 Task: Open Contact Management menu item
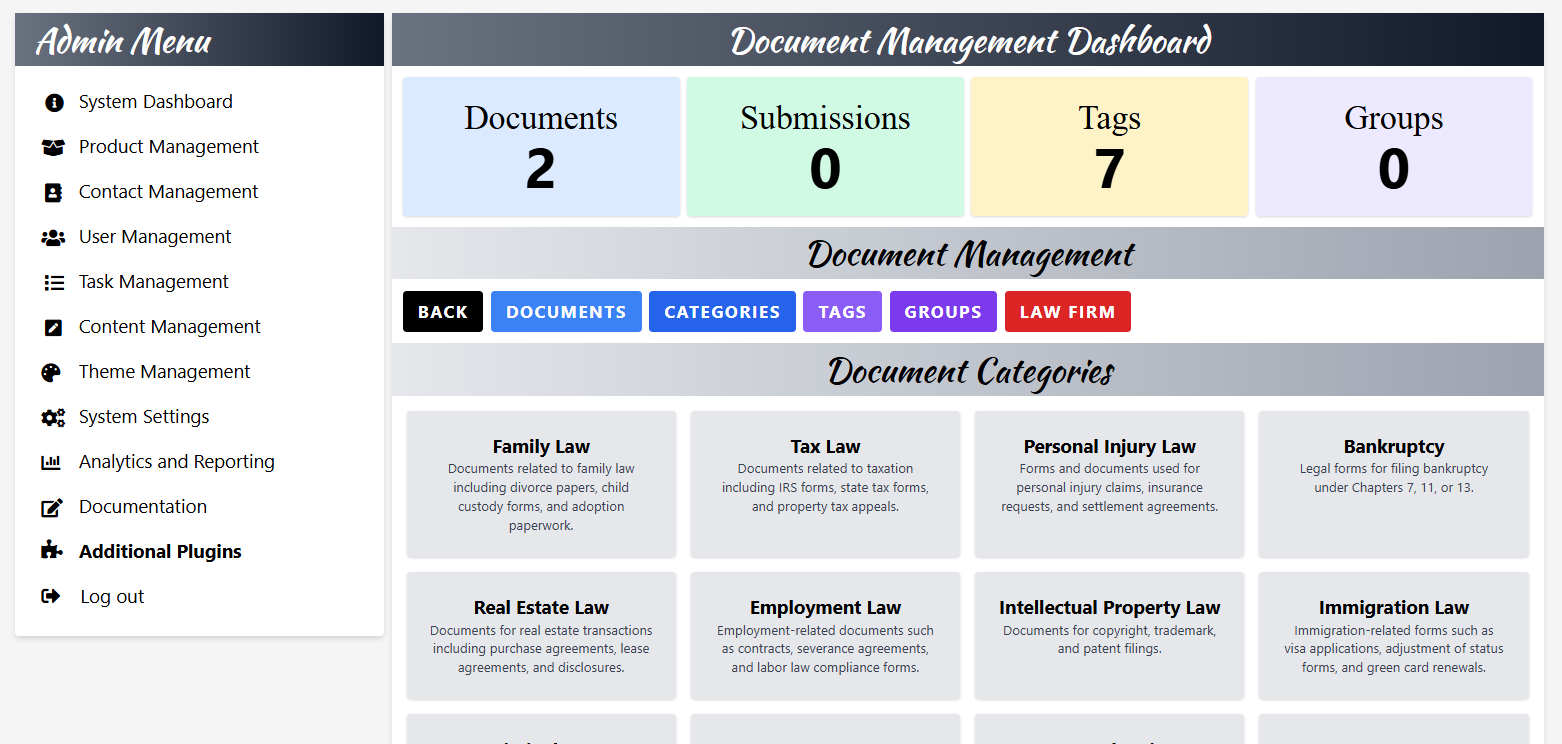pyautogui.click(x=169, y=192)
